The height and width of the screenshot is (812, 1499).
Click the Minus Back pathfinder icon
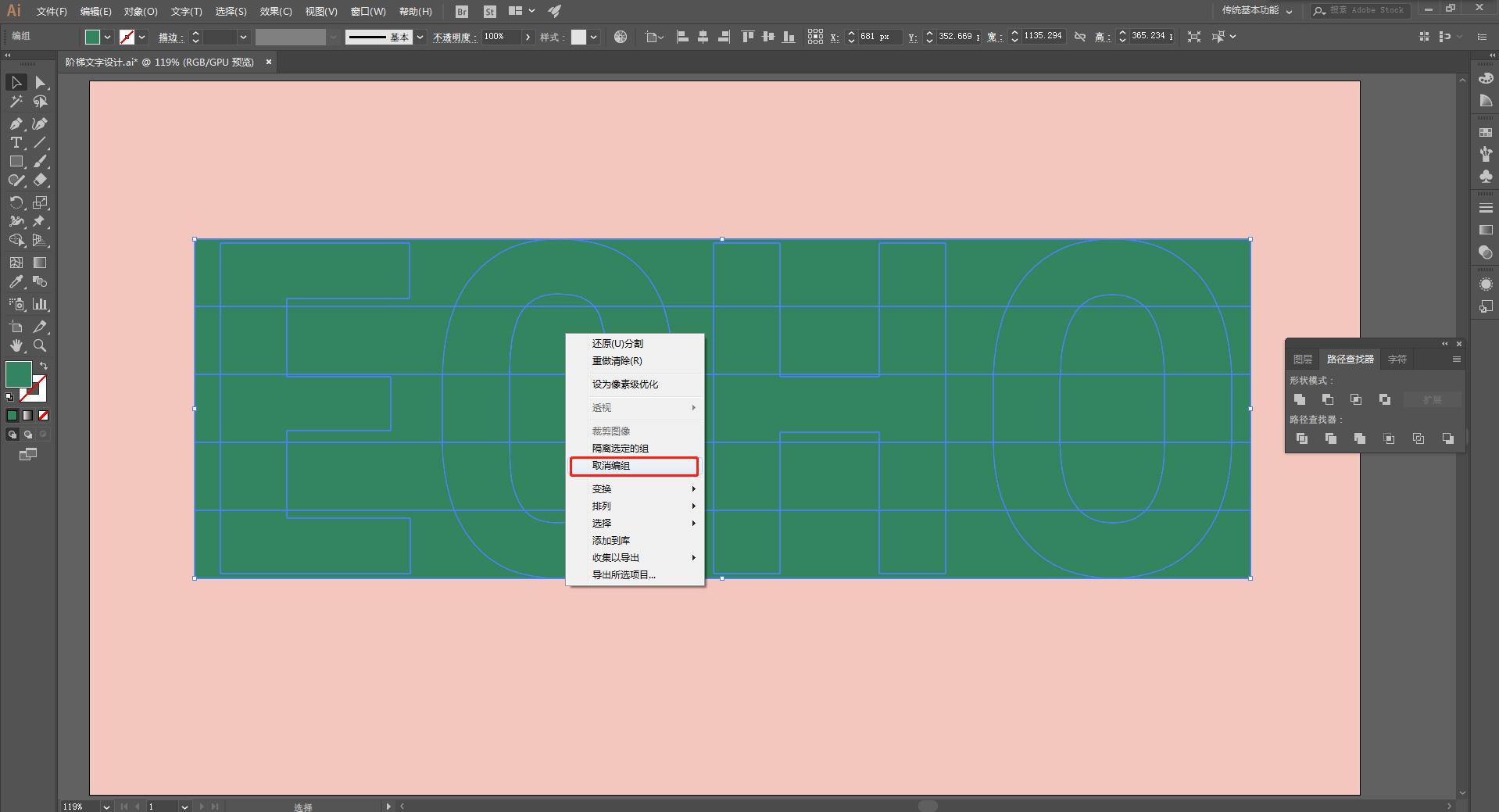(1447, 438)
